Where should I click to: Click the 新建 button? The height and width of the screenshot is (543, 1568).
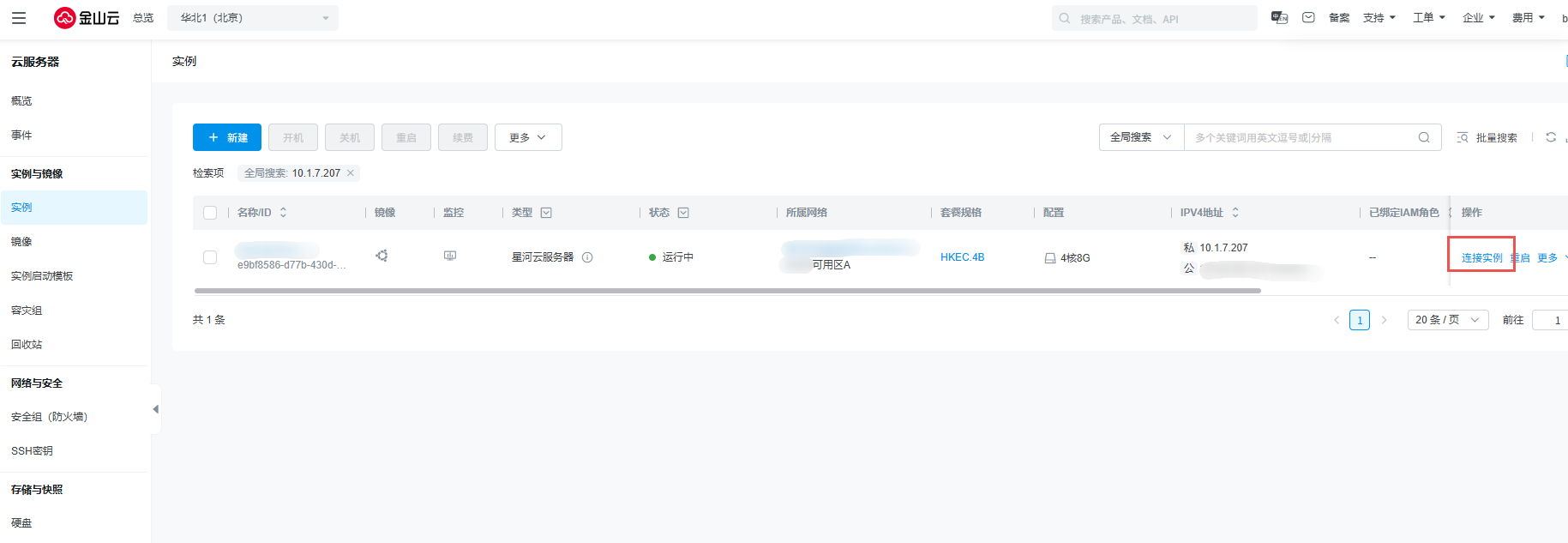[x=227, y=137]
